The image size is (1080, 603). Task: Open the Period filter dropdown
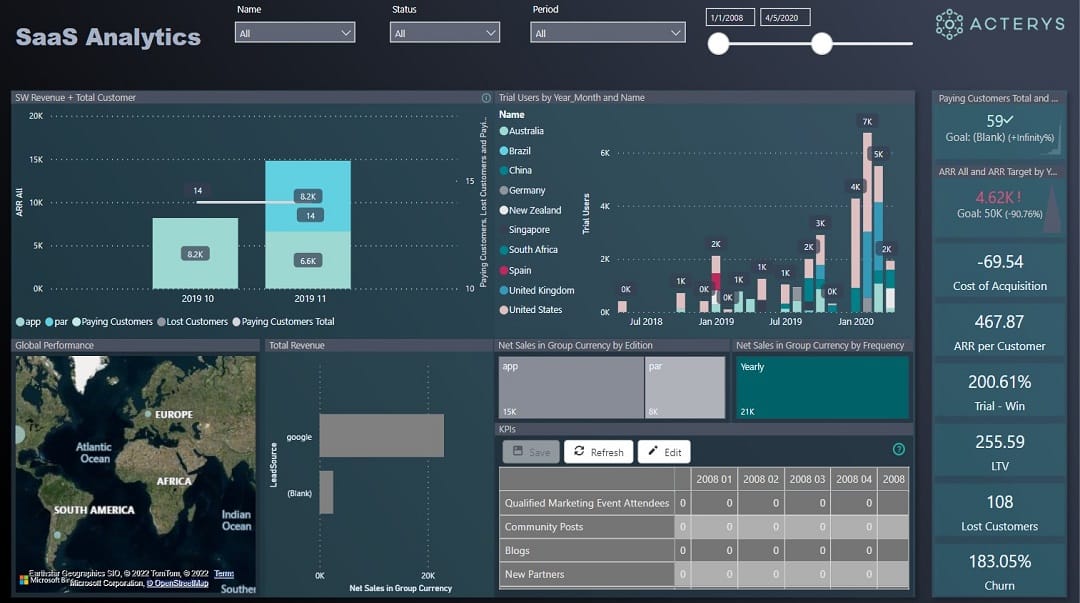click(x=607, y=33)
